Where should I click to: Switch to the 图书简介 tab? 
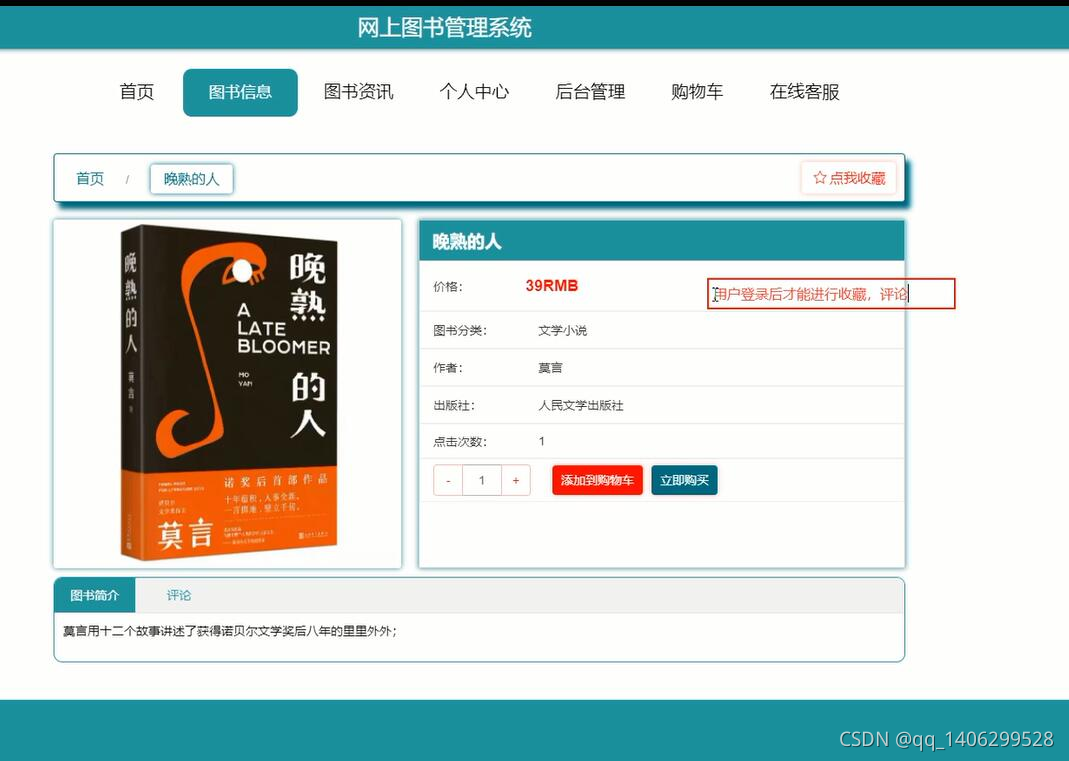pyautogui.click(x=94, y=595)
